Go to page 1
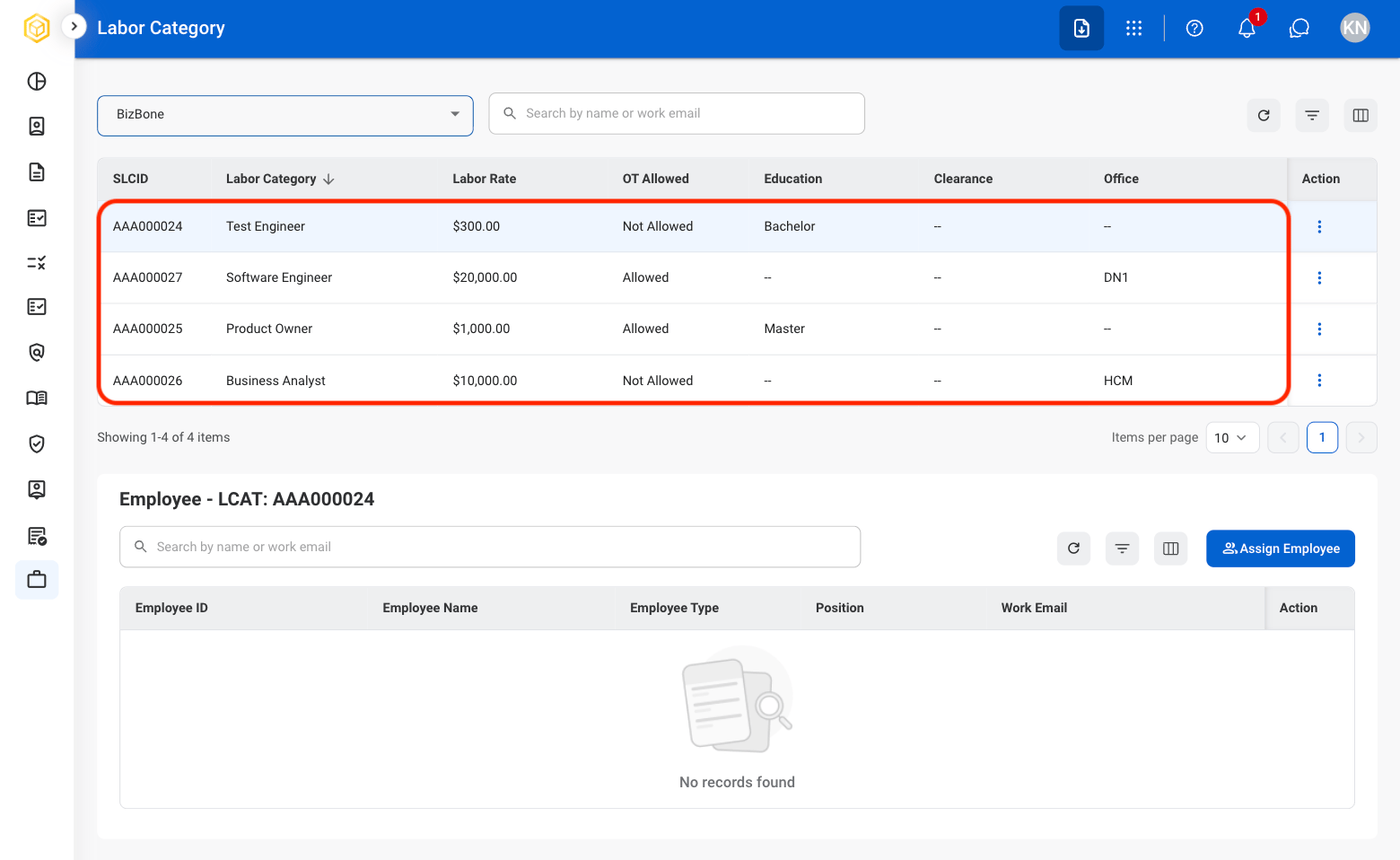 (1322, 438)
